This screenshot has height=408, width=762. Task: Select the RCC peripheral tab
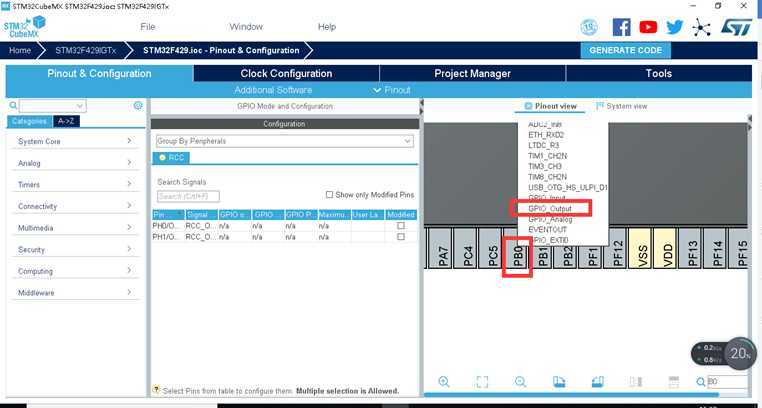point(171,157)
